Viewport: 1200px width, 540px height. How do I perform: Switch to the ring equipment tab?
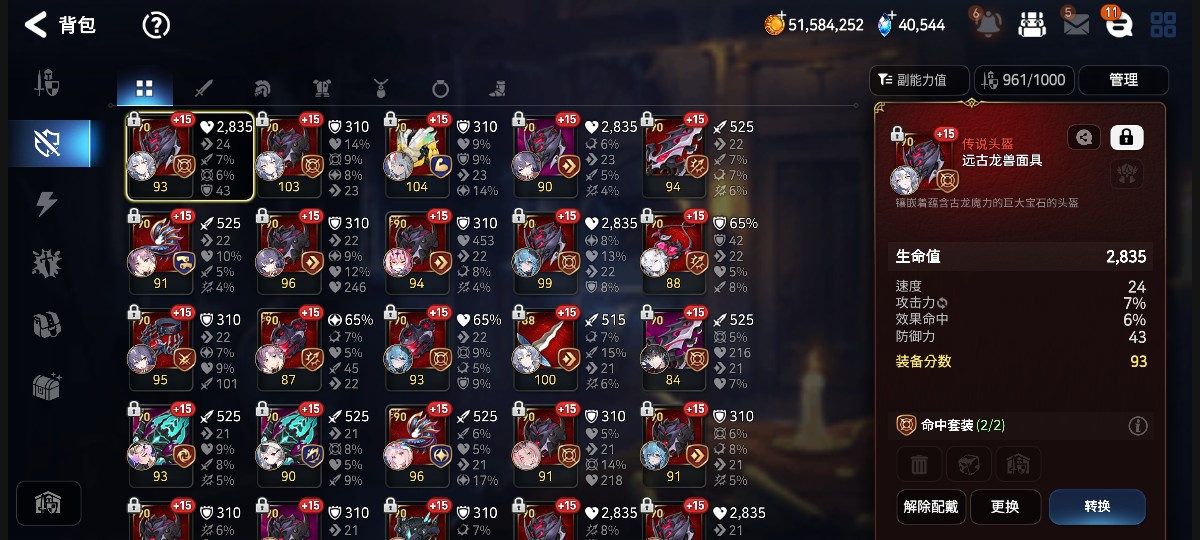pos(440,88)
